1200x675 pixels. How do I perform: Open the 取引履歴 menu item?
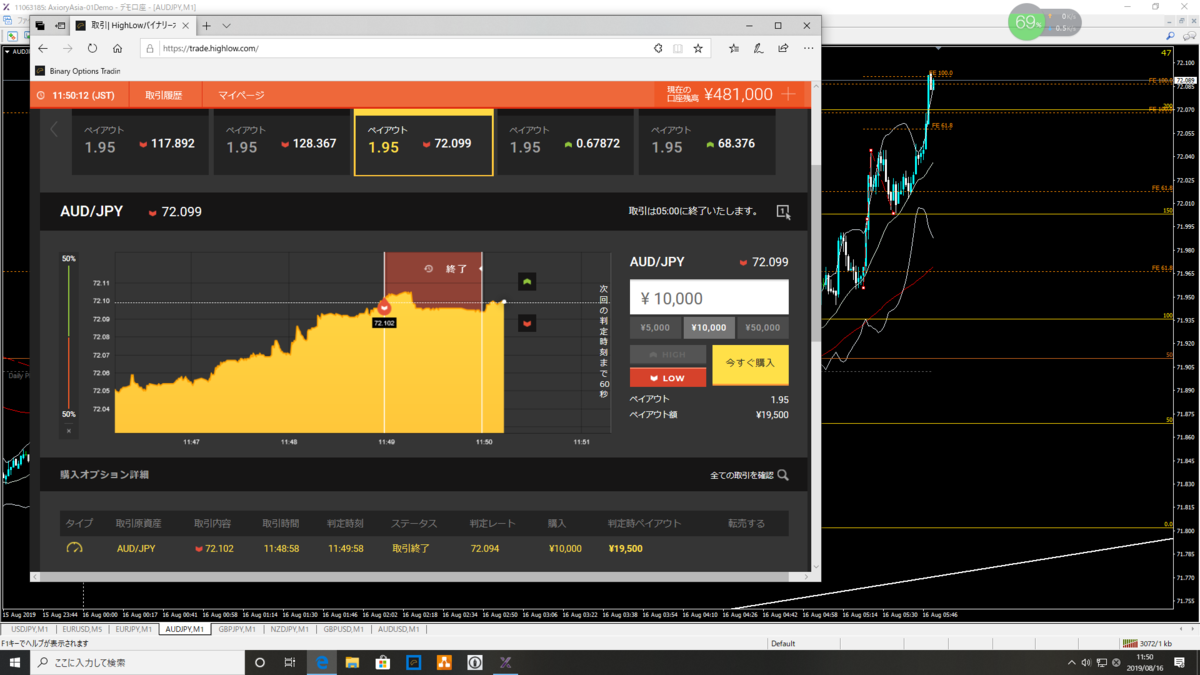[x=164, y=95]
